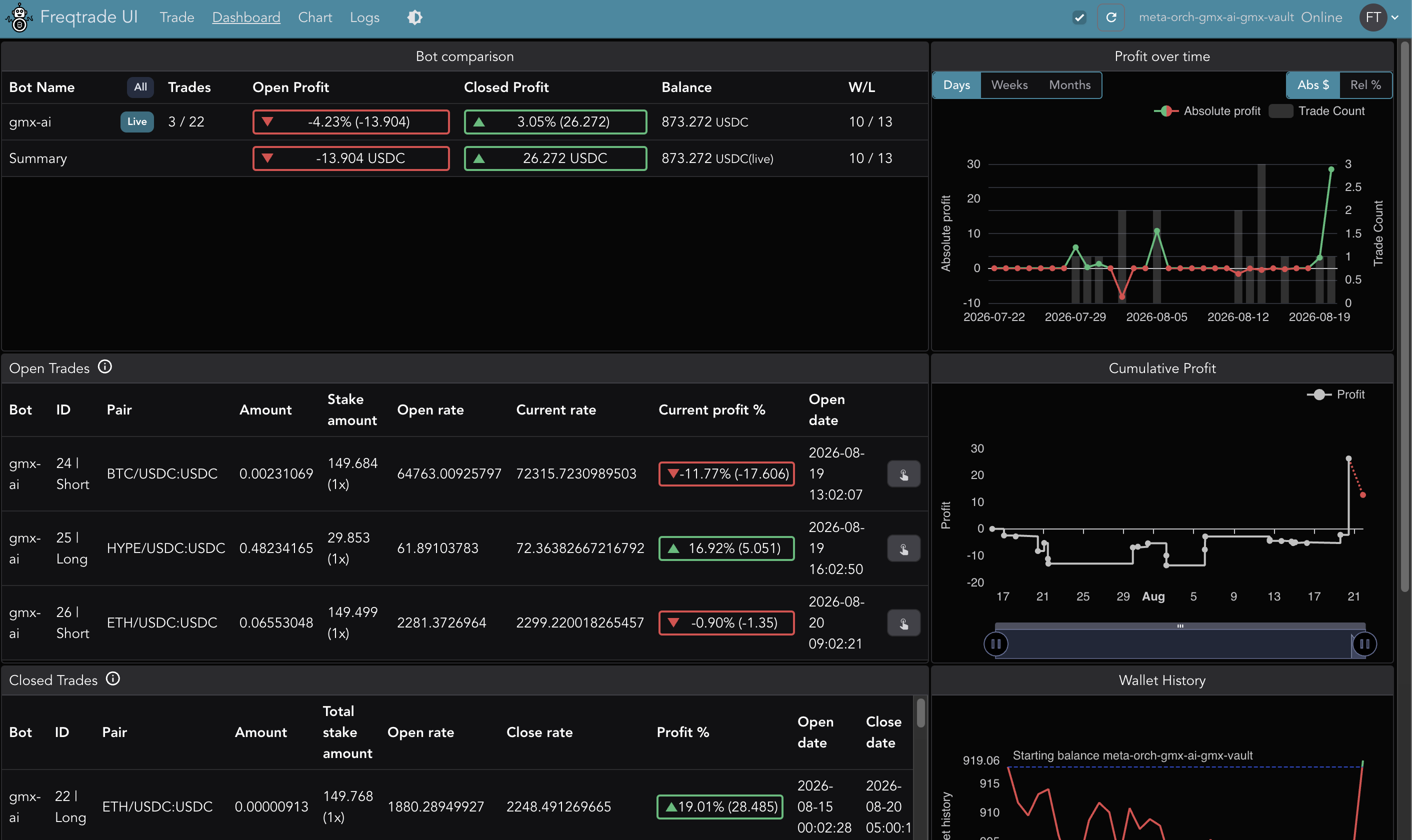The height and width of the screenshot is (840, 1412).
Task: Click the refresh data icon button
Action: (x=1111, y=17)
